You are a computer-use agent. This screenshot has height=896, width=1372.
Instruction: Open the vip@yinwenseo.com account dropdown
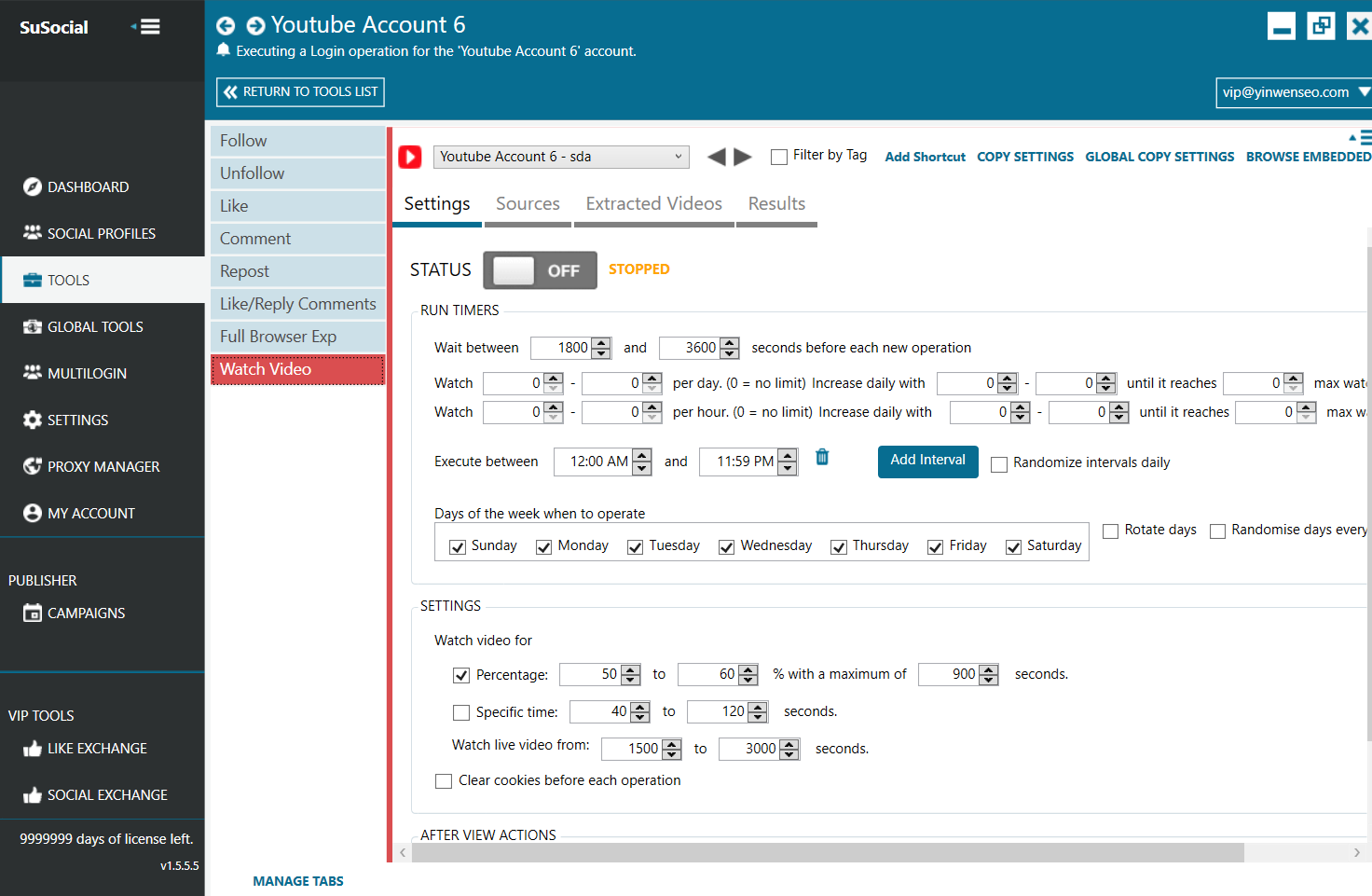1294,92
